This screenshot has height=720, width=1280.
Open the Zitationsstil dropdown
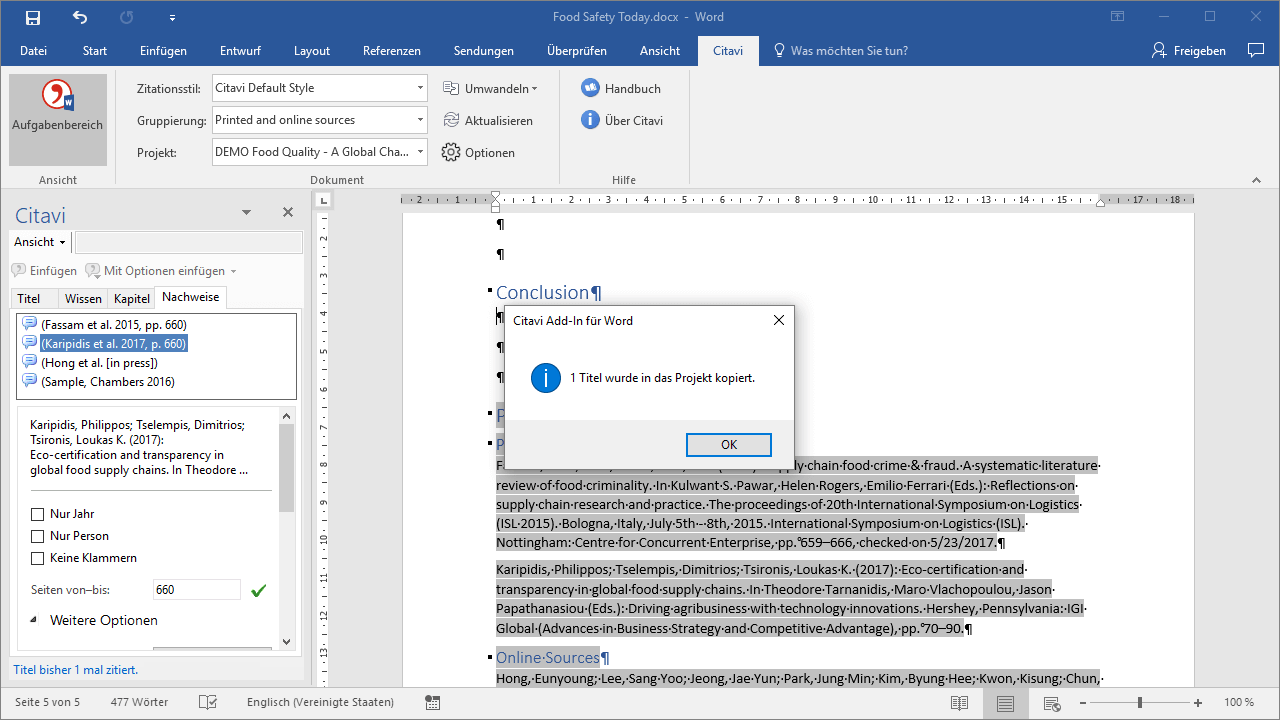(x=420, y=88)
